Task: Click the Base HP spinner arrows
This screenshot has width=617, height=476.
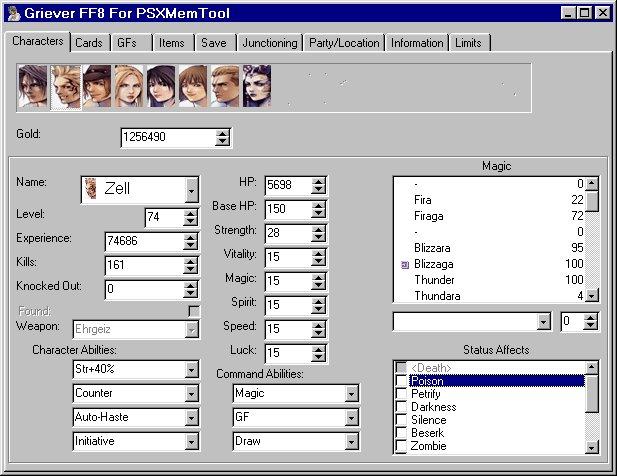Action: click(318, 209)
